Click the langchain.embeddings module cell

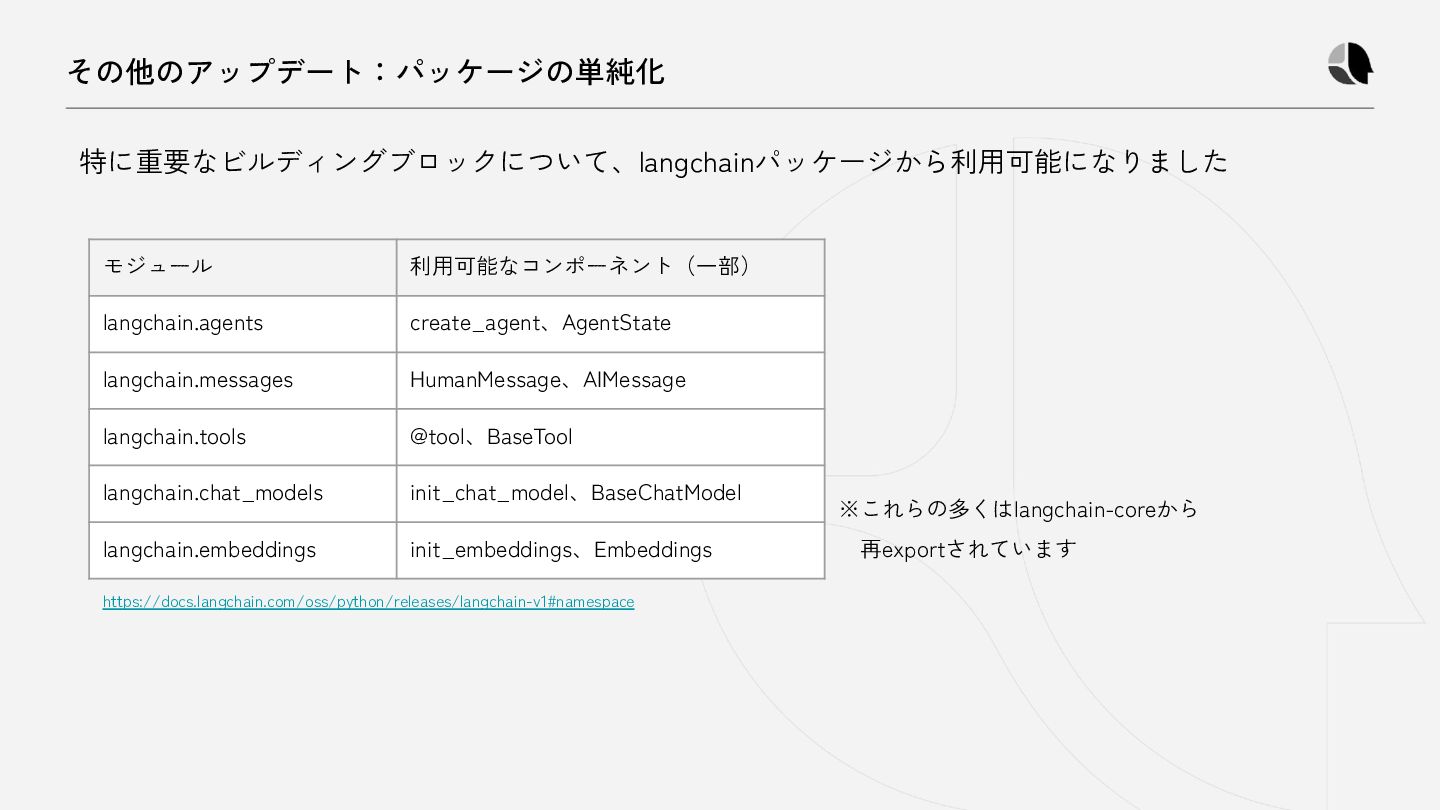coord(242,550)
